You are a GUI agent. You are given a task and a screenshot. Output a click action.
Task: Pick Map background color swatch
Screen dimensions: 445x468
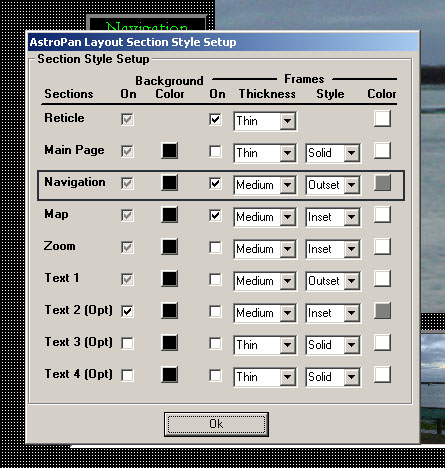tap(170, 215)
